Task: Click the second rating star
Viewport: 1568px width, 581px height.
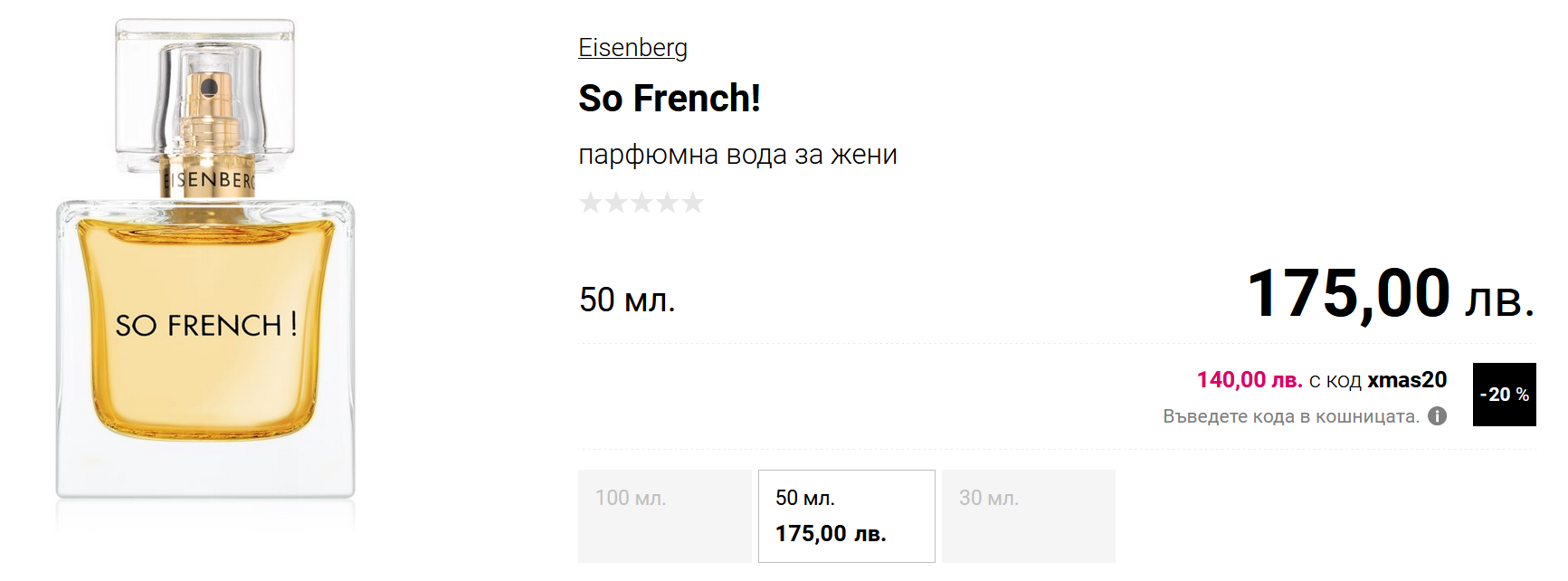Action: pos(616,203)
